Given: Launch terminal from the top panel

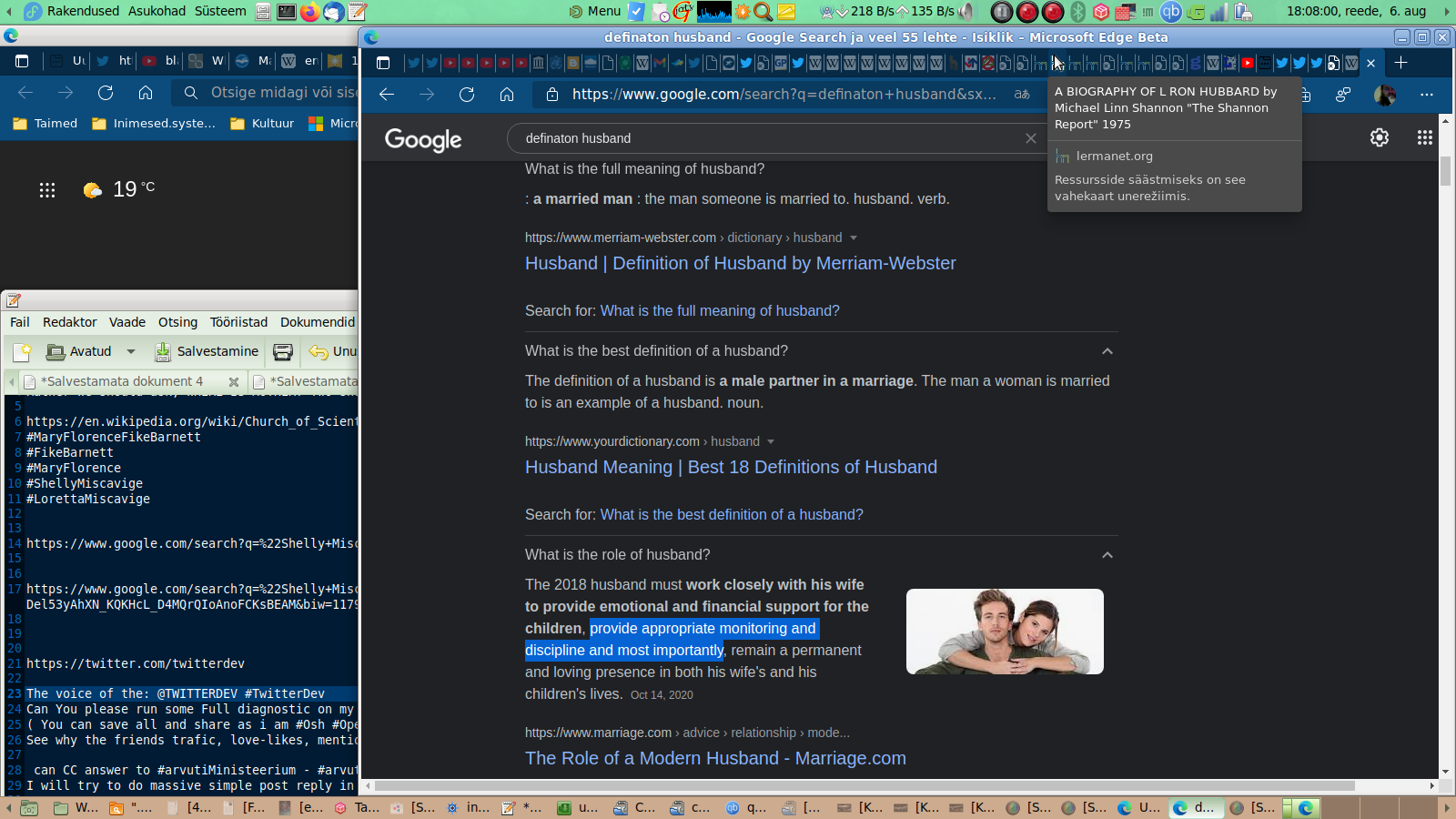Looking at the screenshot, I should point(287,11).
